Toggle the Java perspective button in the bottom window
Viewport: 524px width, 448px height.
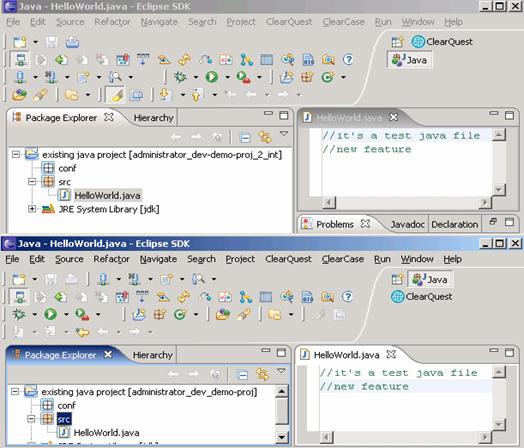[430, 279]
